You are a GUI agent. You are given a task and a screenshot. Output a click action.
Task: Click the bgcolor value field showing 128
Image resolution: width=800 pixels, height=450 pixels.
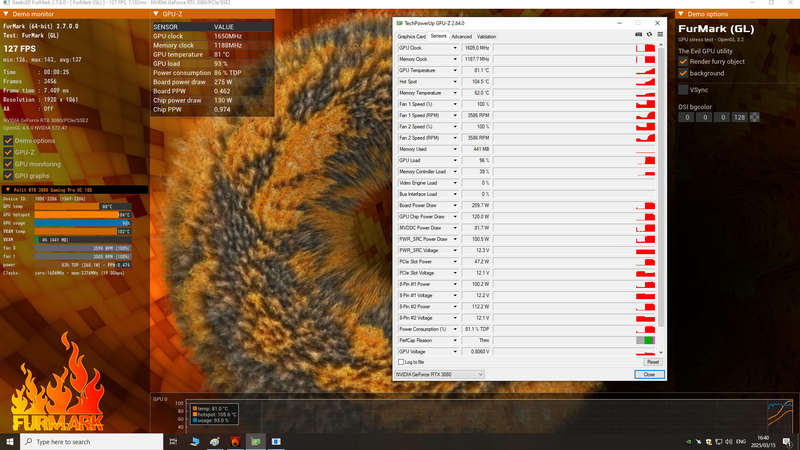point(739,117)
